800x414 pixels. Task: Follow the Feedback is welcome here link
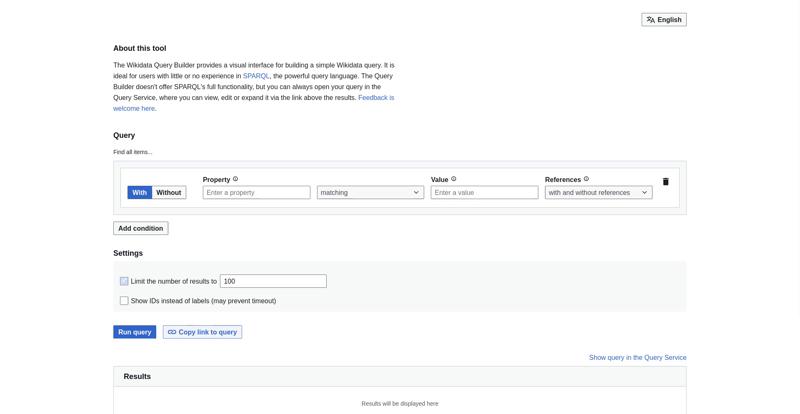[376, 98]
